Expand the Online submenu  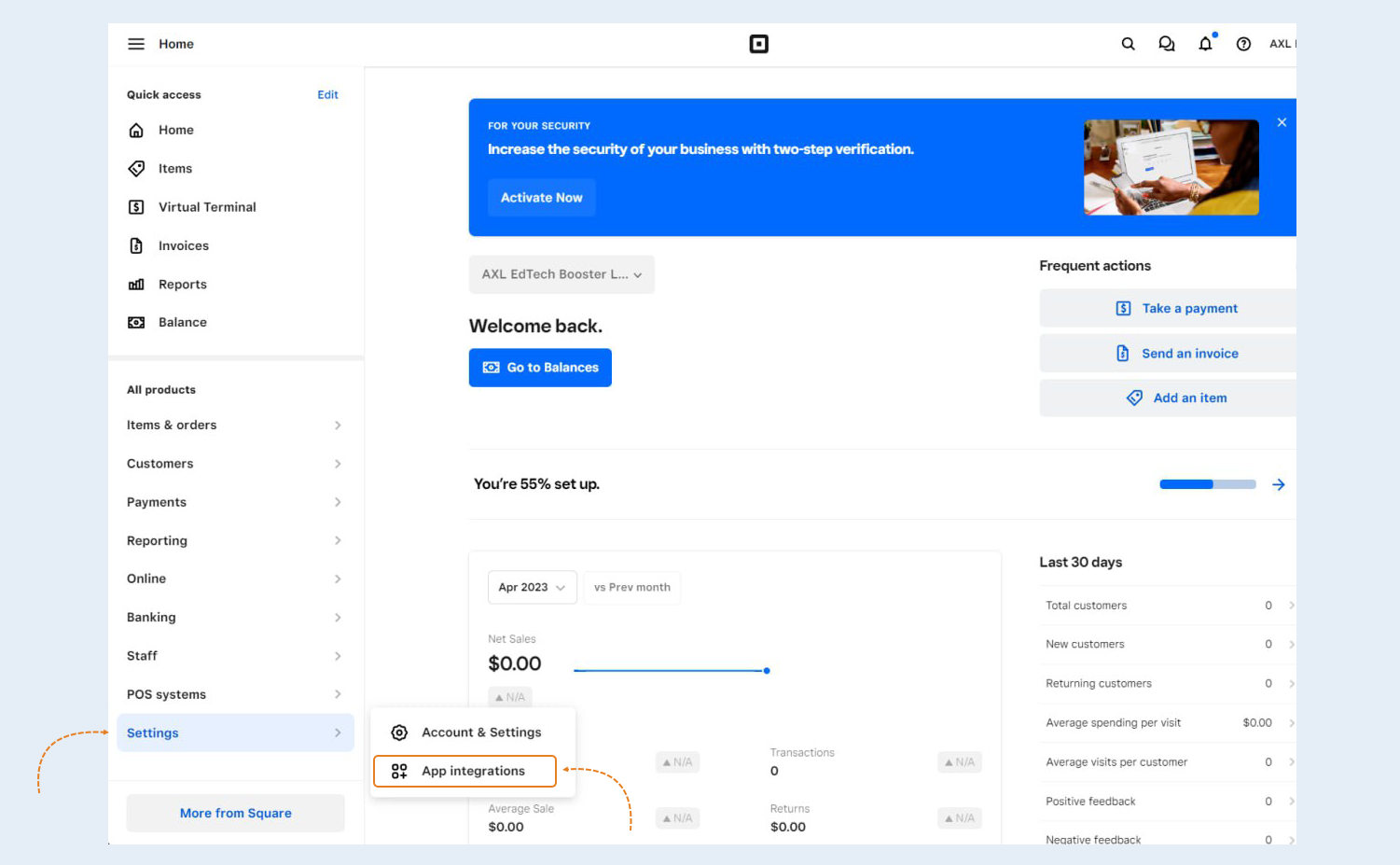click(338, 579)
